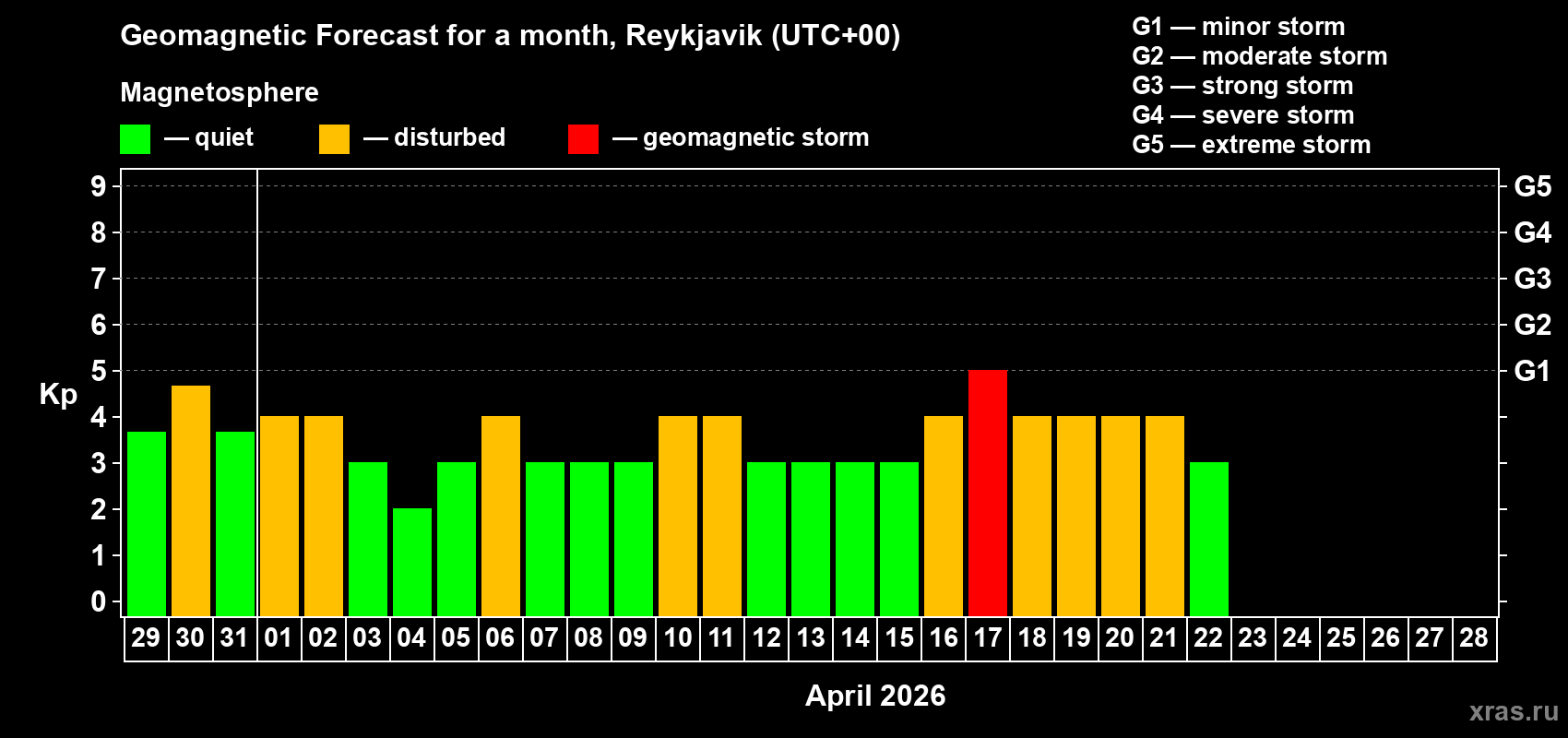Click the date label 16
The height and width of the screenshot is (738, 1568).
[944, 637]
